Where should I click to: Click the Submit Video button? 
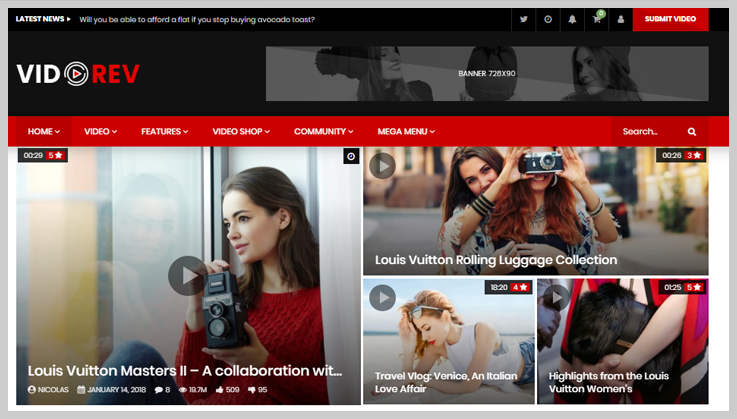(670, 19)
